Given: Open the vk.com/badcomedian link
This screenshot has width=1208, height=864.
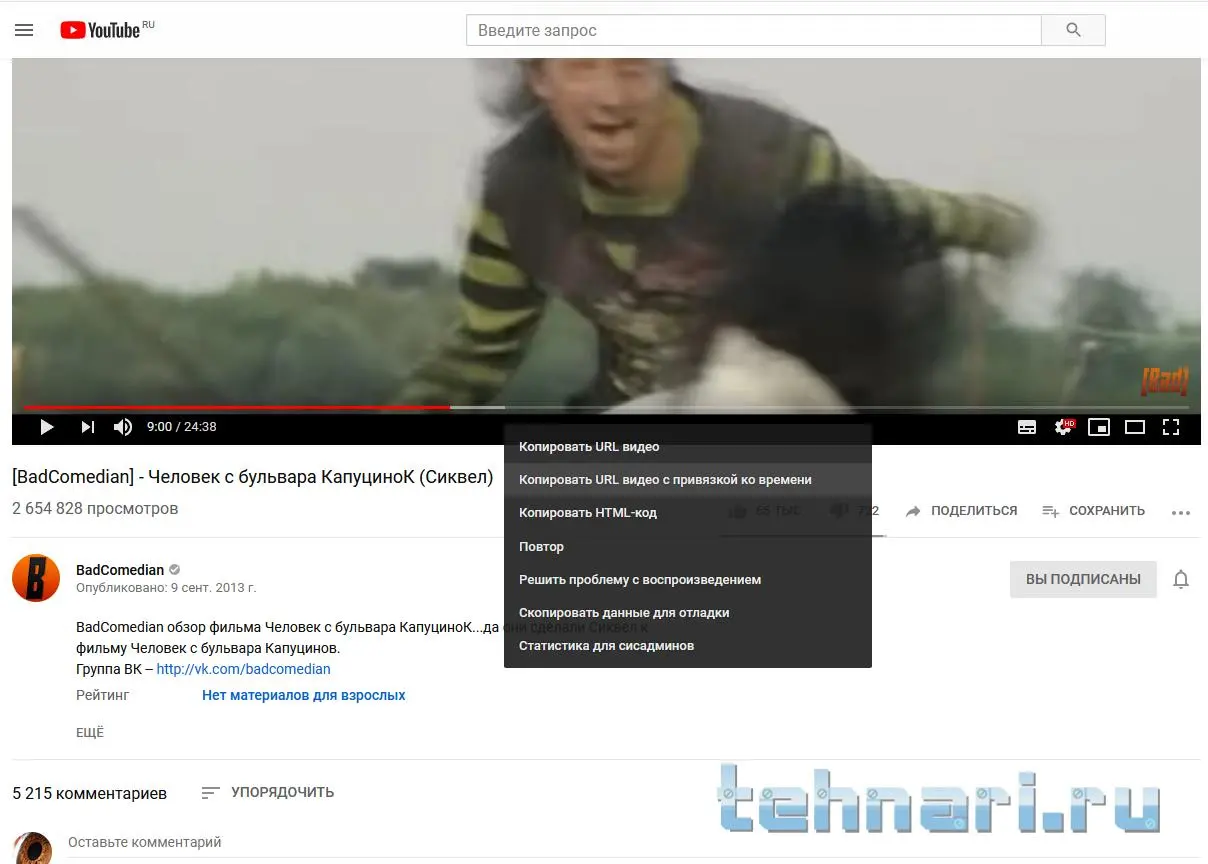Looking at the screenshot, I should point(243,669).
